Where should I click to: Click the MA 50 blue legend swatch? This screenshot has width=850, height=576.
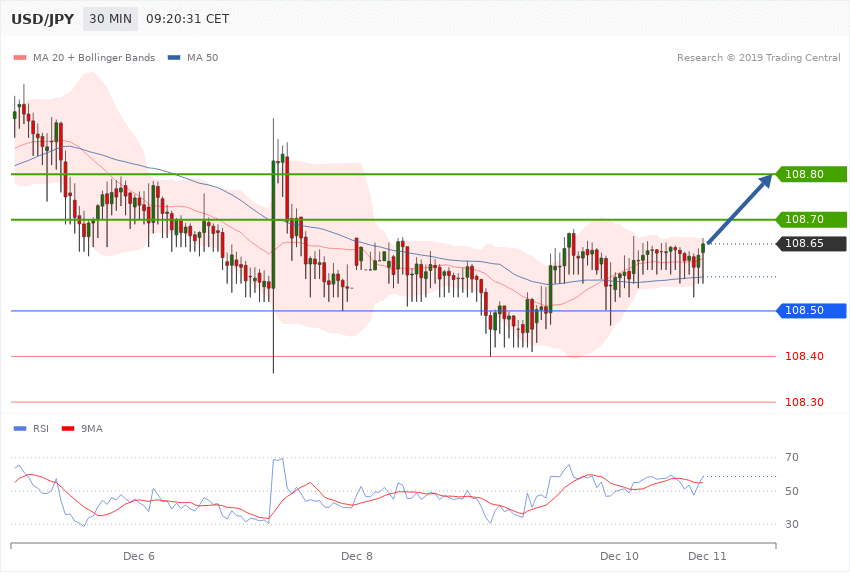coord(174,57)
